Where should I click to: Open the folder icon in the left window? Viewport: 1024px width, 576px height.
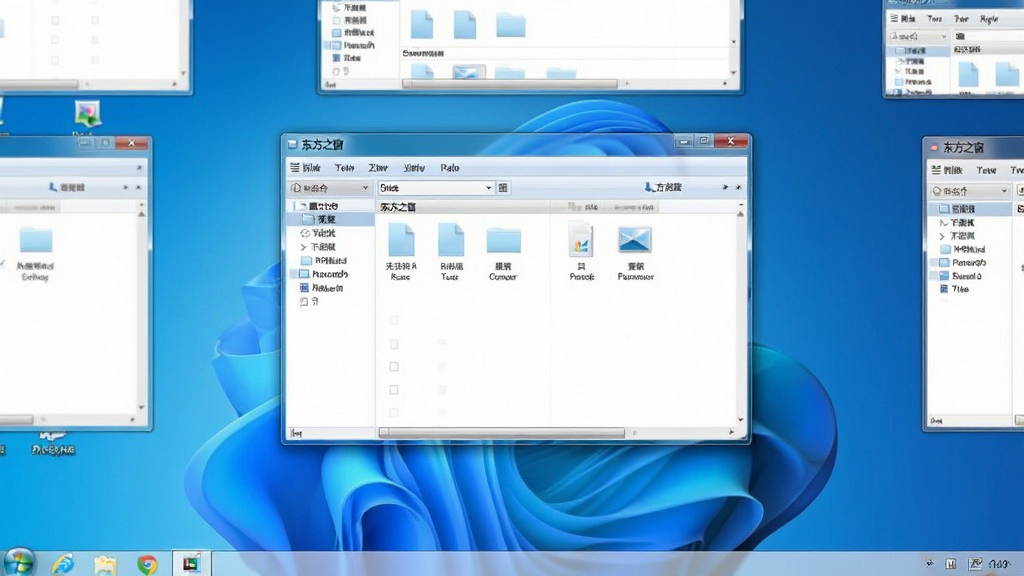click(x=36, y=240)
